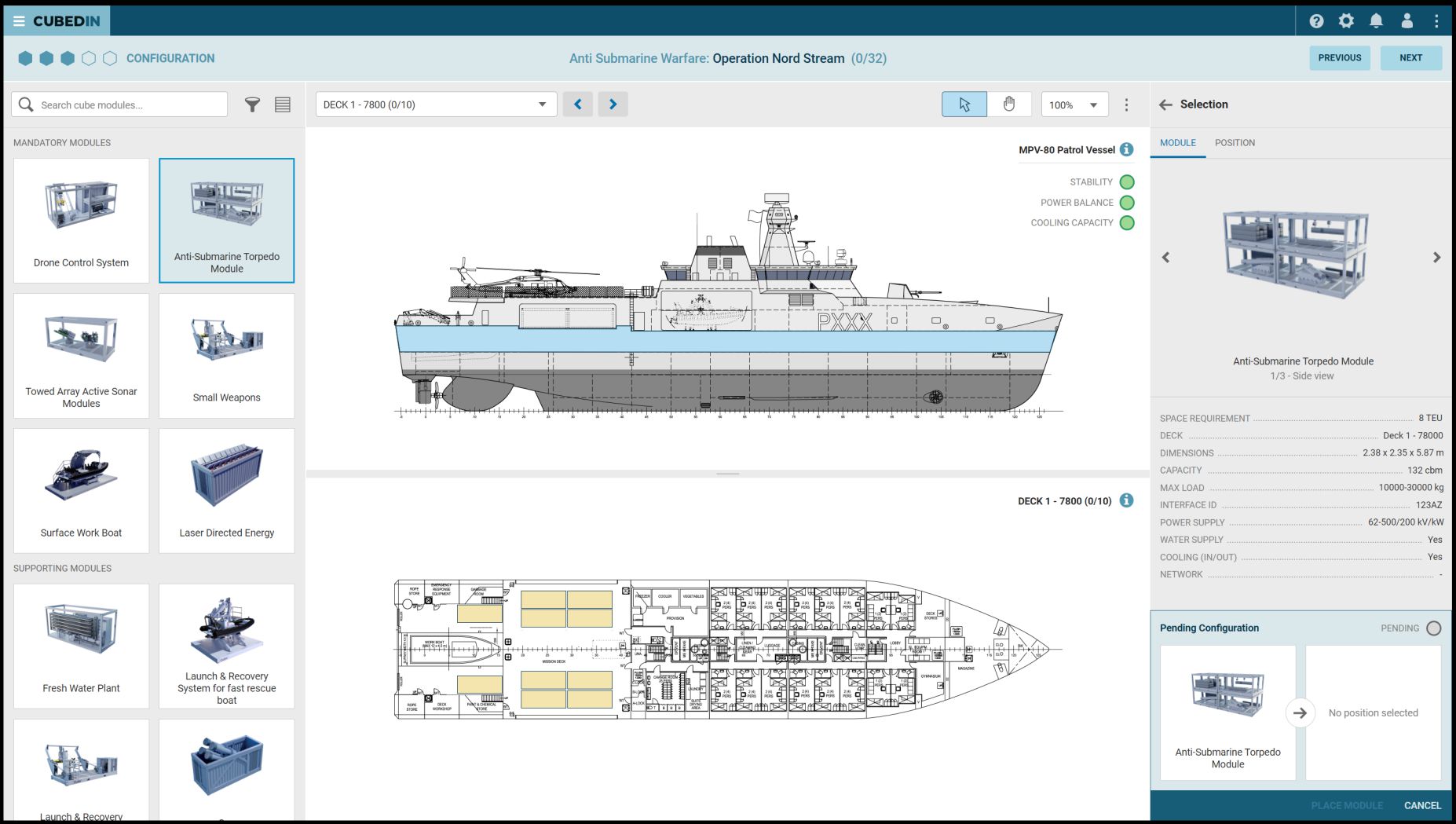
Task: Click the No position selected box
Action: pos(1373,712)
